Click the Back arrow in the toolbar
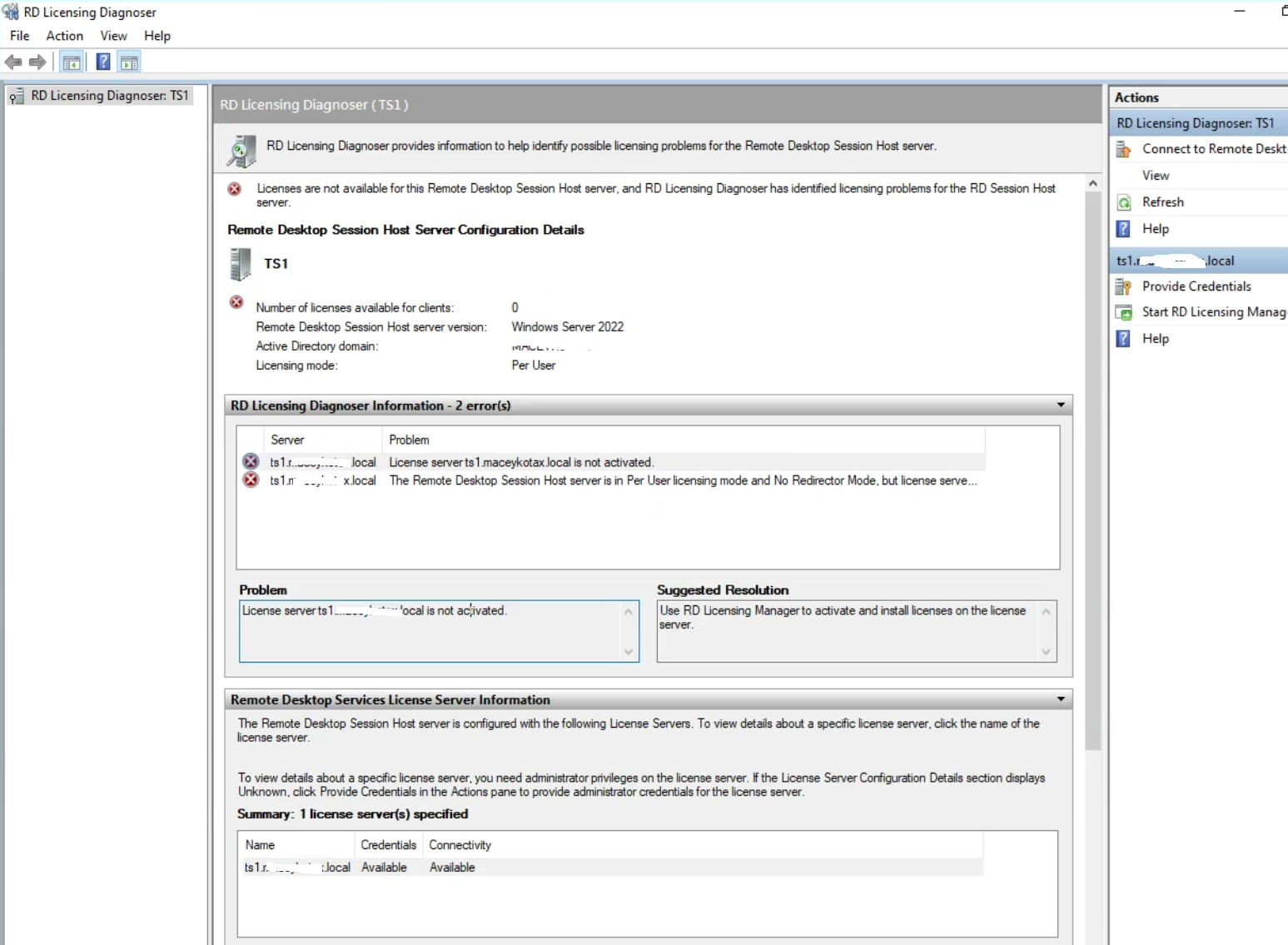Image resolution: width=1288 pixels, height=945 pixels. point(13,62)
